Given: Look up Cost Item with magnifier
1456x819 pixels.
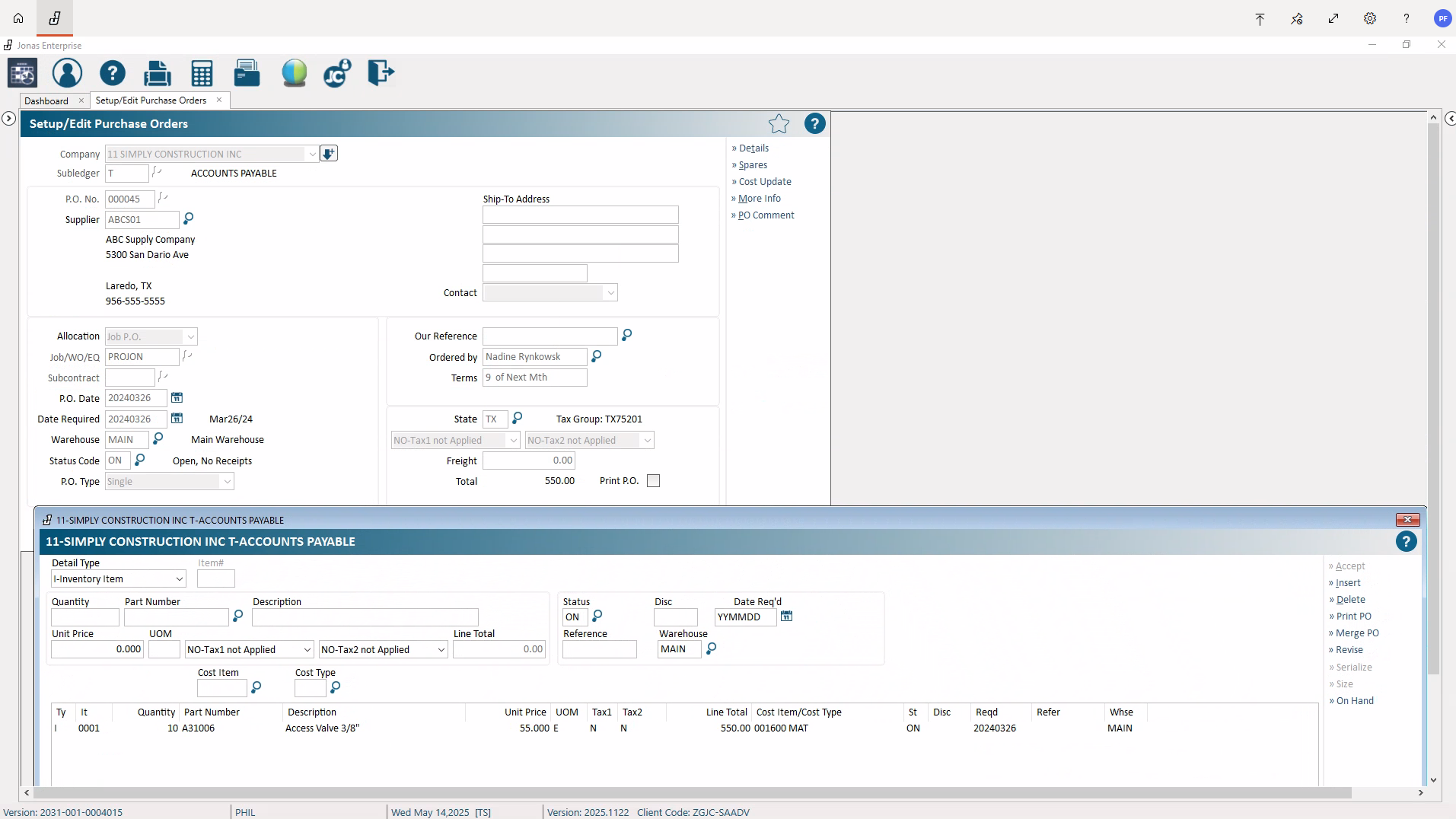Looking at the screenshot, I should point(256,687).
